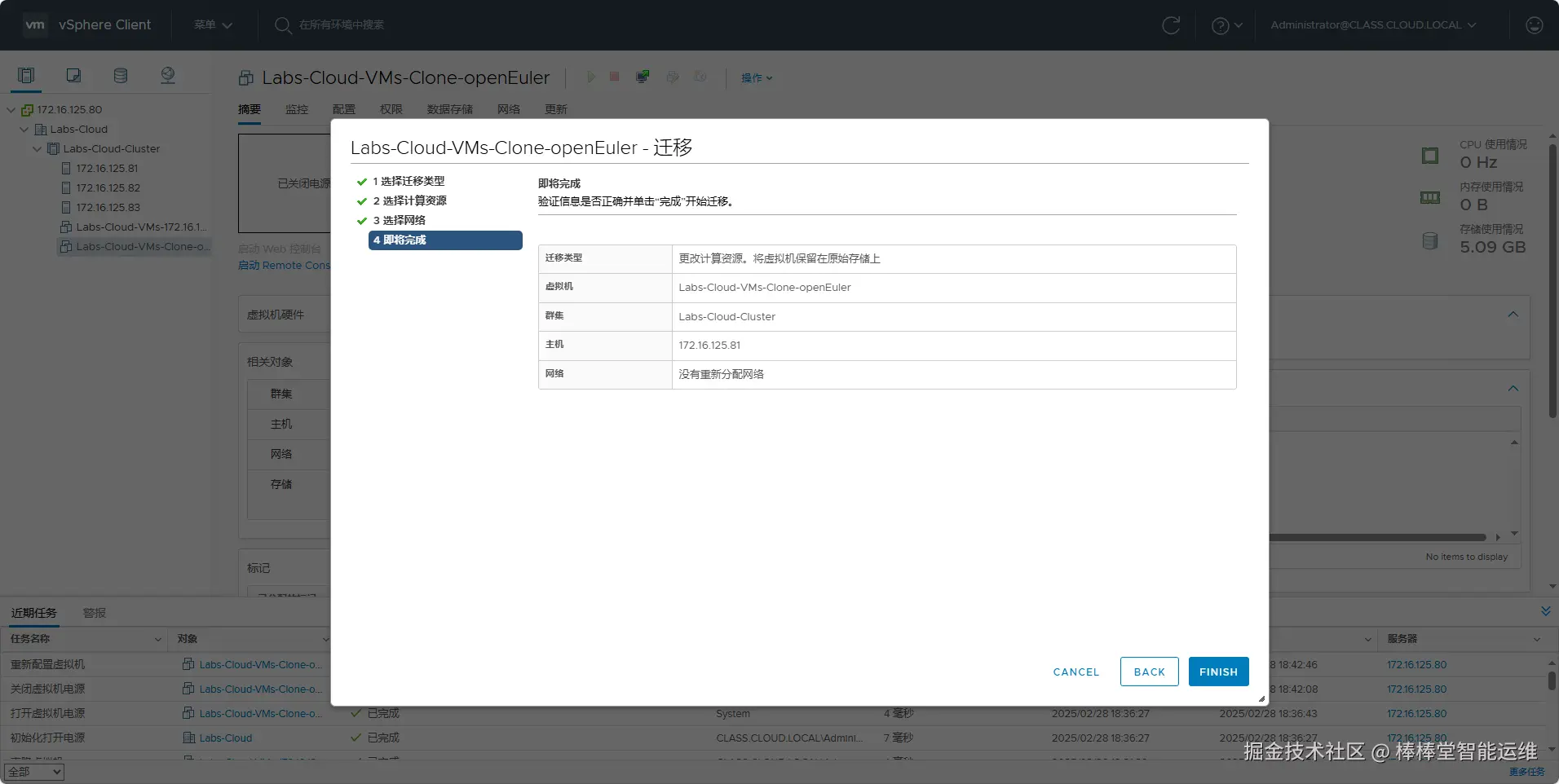Collapse the 172.16.125.80 vCenter tree node

(11, 110)
